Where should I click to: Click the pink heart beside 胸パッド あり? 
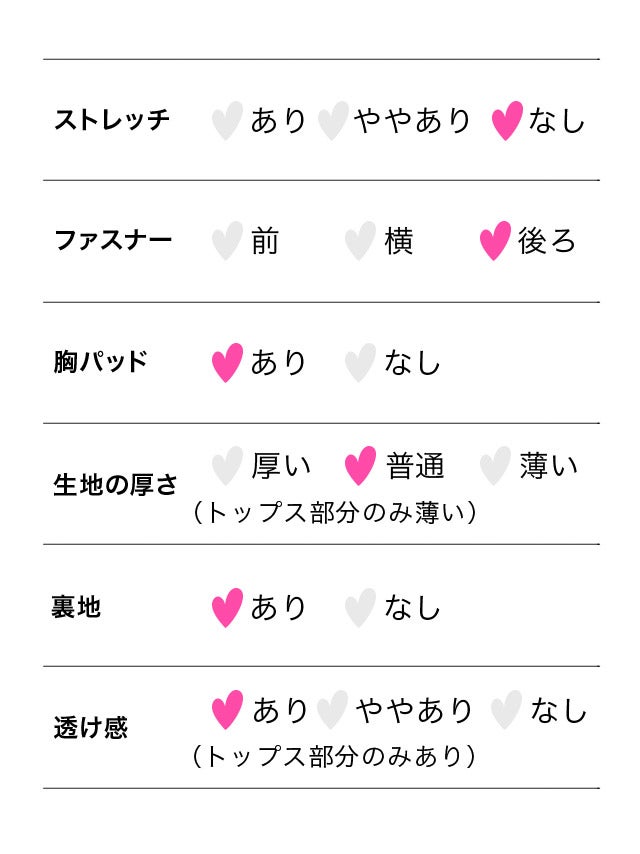coord(227,362)
